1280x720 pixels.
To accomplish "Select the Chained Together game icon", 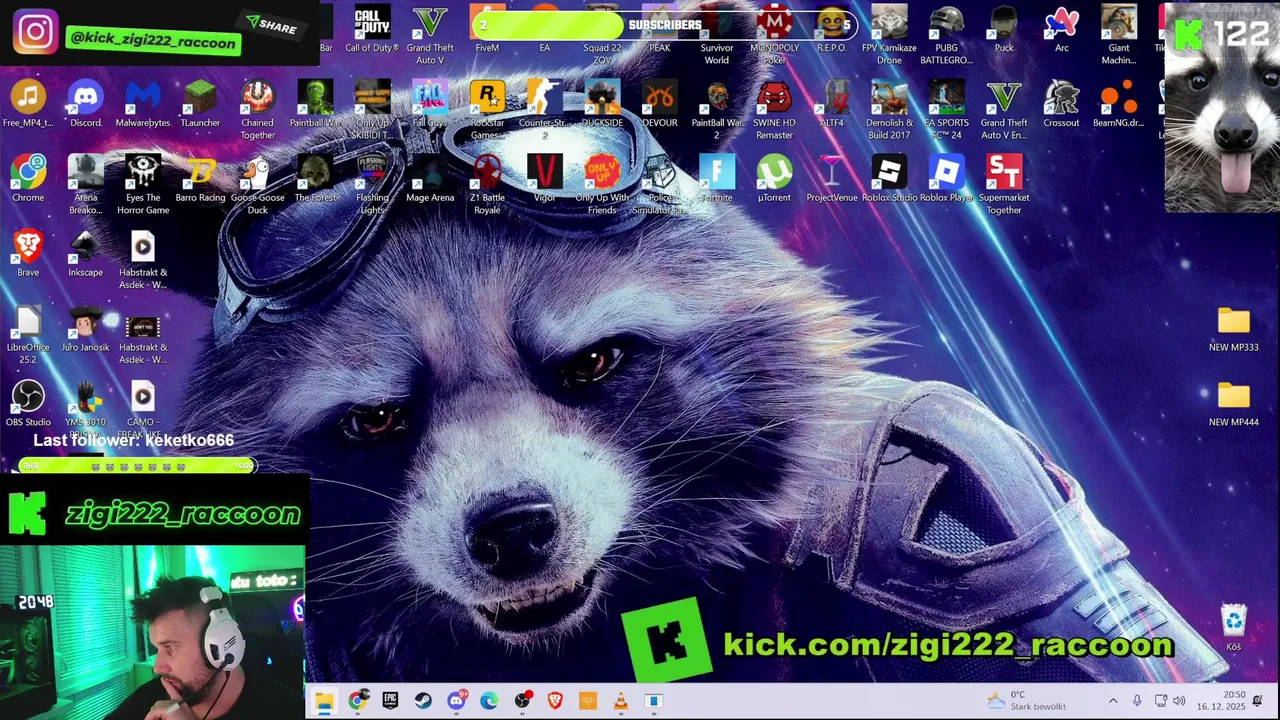I will click(x=257, y=110).
